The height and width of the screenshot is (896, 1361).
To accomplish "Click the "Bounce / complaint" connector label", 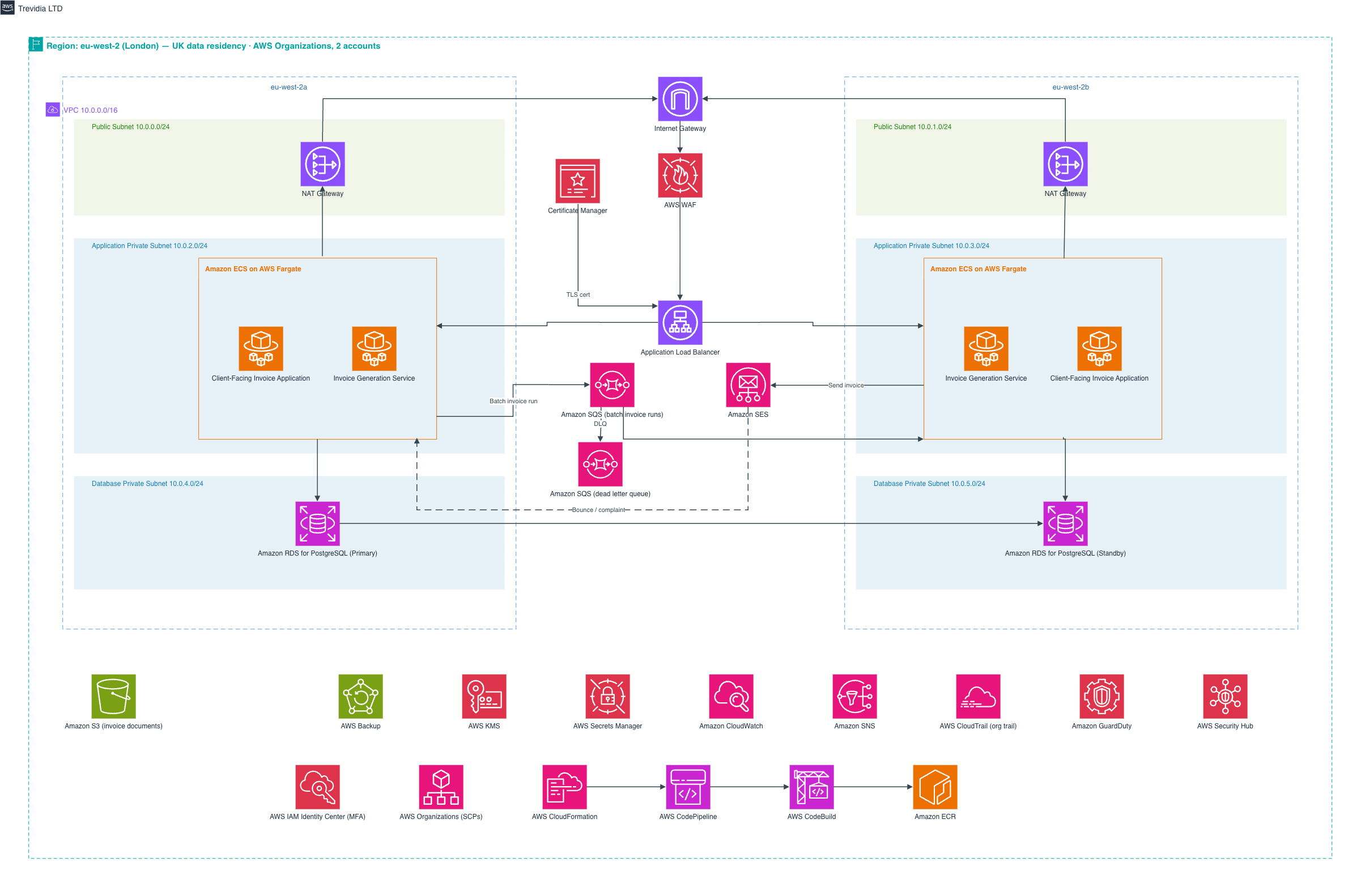I will click(598, 510).
